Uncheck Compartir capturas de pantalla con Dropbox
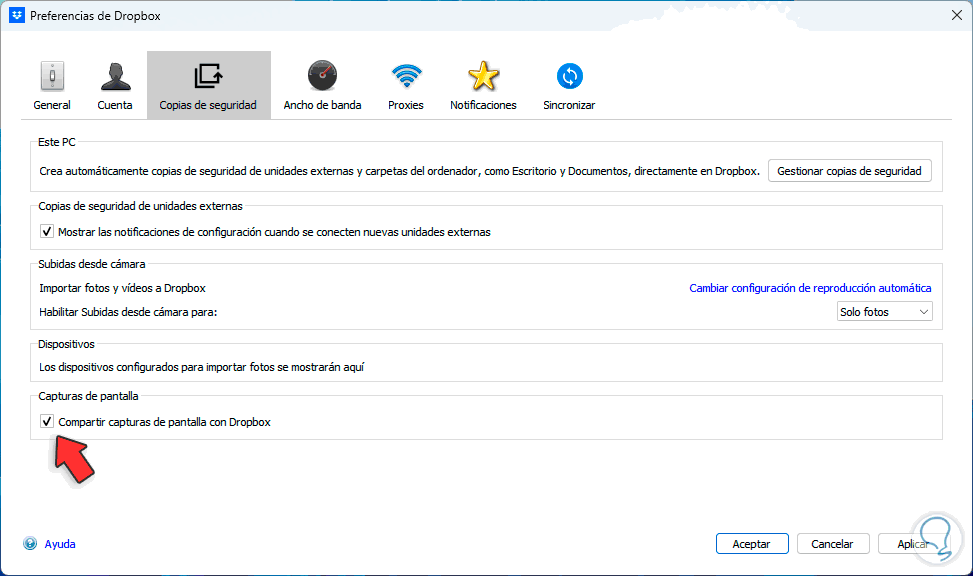Image resolution: width=973 pixels, height=576 pixels. [47, 421]
